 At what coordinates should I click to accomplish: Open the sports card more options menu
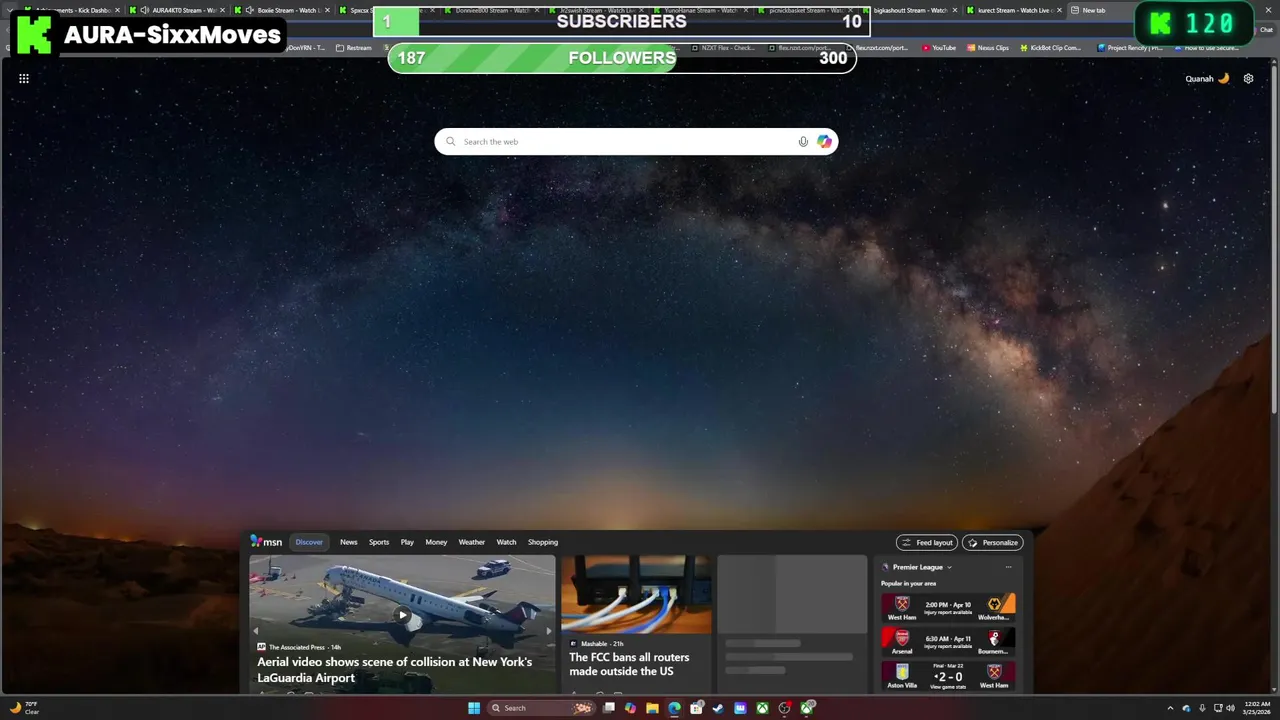pos(1008,567)
